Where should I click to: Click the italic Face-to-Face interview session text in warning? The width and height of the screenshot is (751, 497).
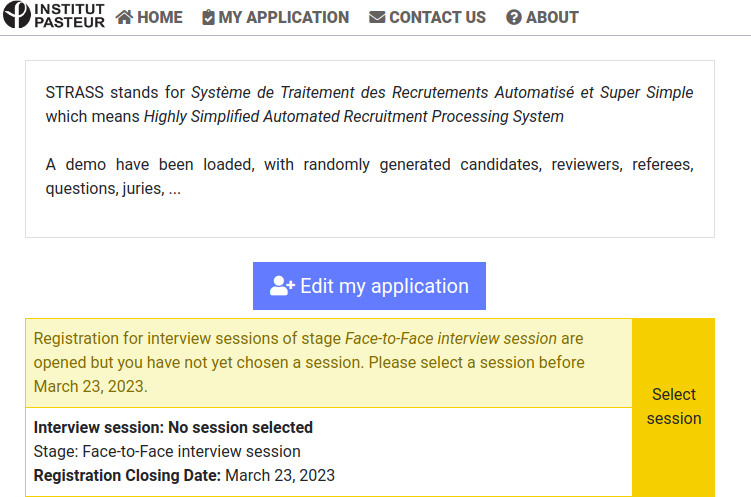[451, 339]
